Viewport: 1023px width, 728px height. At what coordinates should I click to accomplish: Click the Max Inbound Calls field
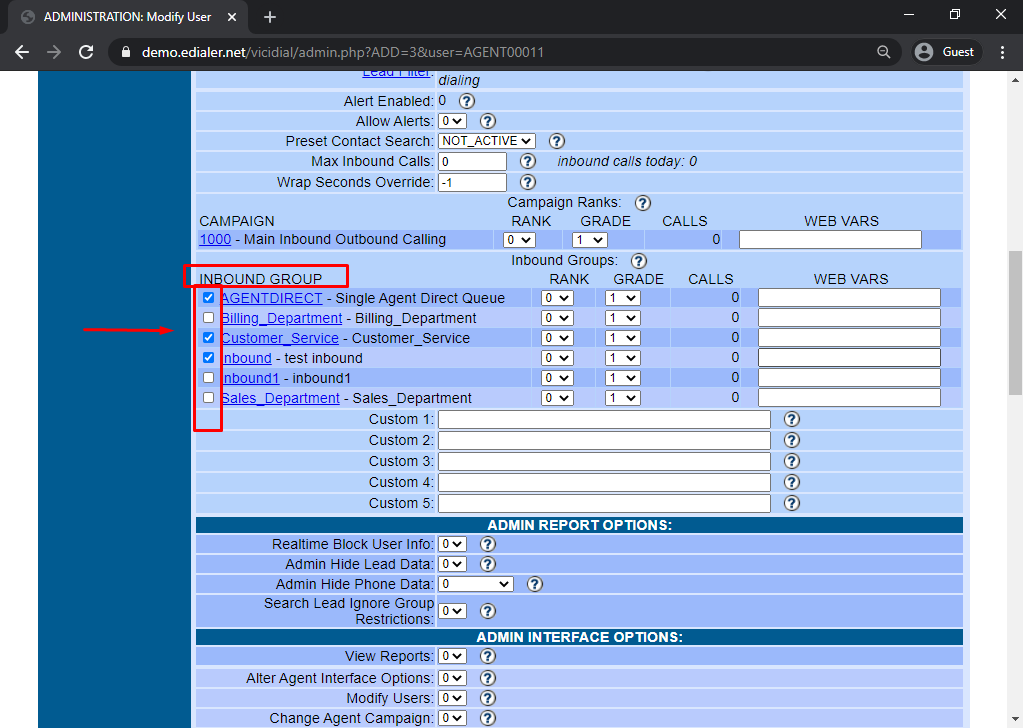[x=472, y=162]
